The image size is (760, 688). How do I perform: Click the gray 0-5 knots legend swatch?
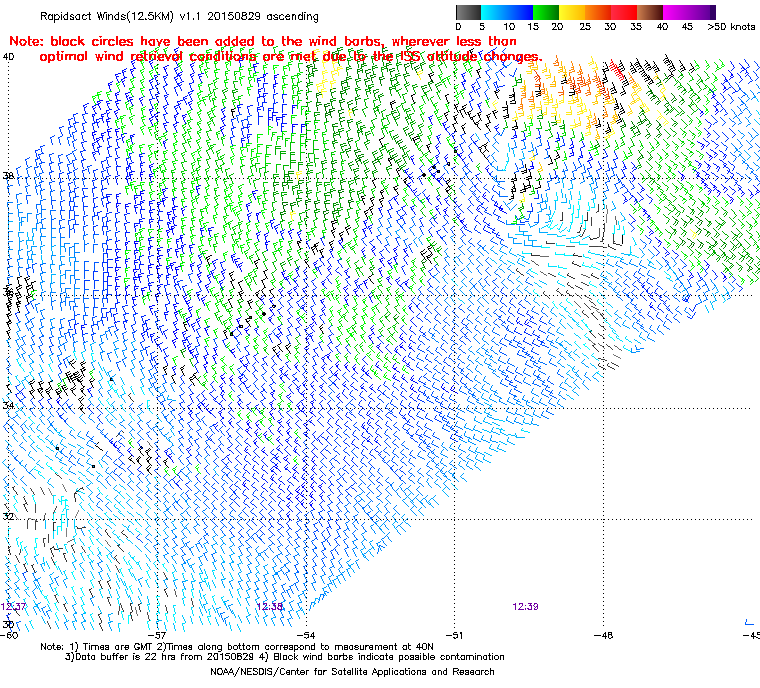pos(468,12)
